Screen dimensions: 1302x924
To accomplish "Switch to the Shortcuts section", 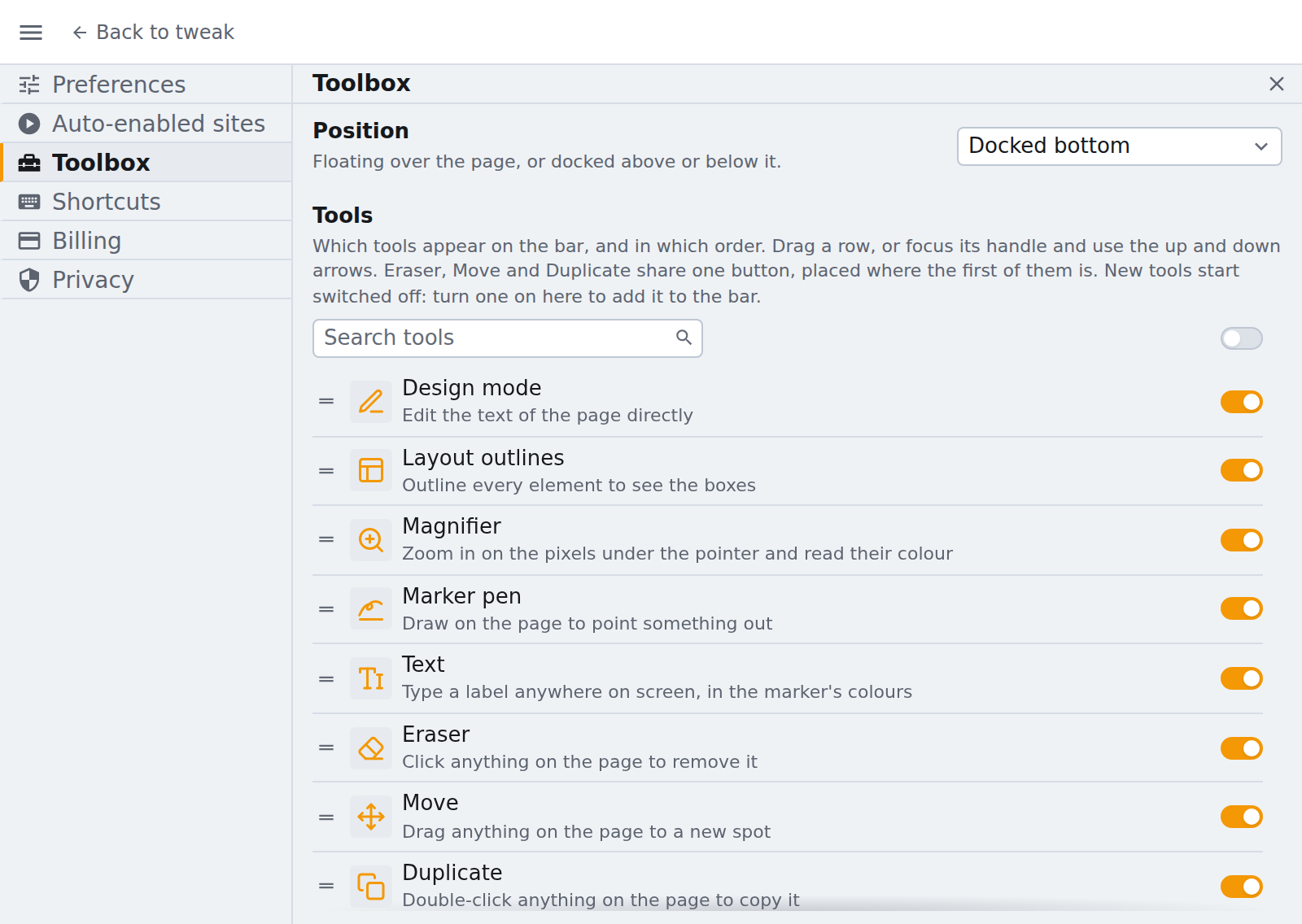I will [x=146, y=202].
